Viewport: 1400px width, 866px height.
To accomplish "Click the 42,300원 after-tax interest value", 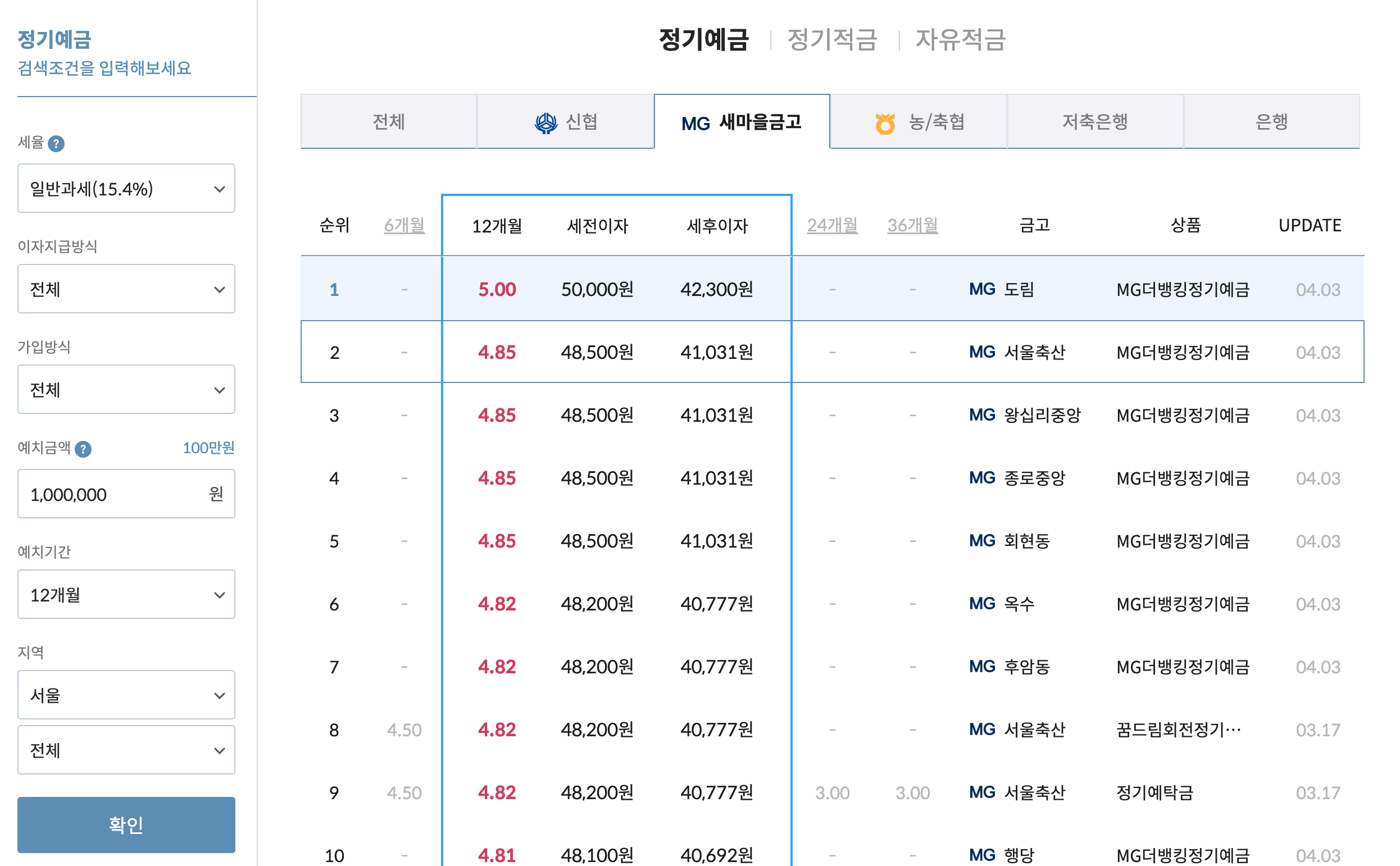I will pos(717,289).
